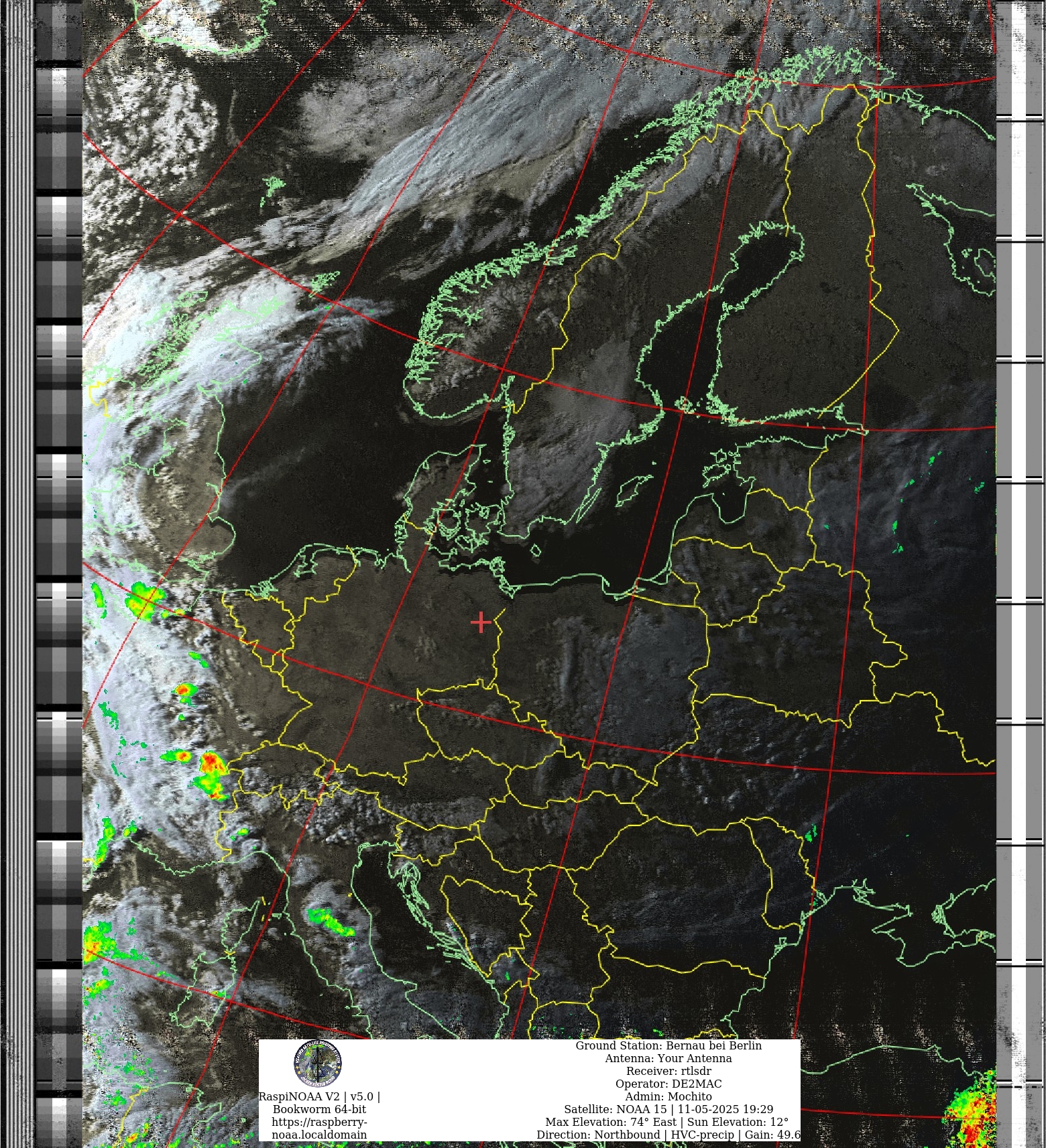Select the 'Ground Station: Bernau bei Berlin' line
Viewport: 1046px width, 1148px height.
[x=669, y=1045]
